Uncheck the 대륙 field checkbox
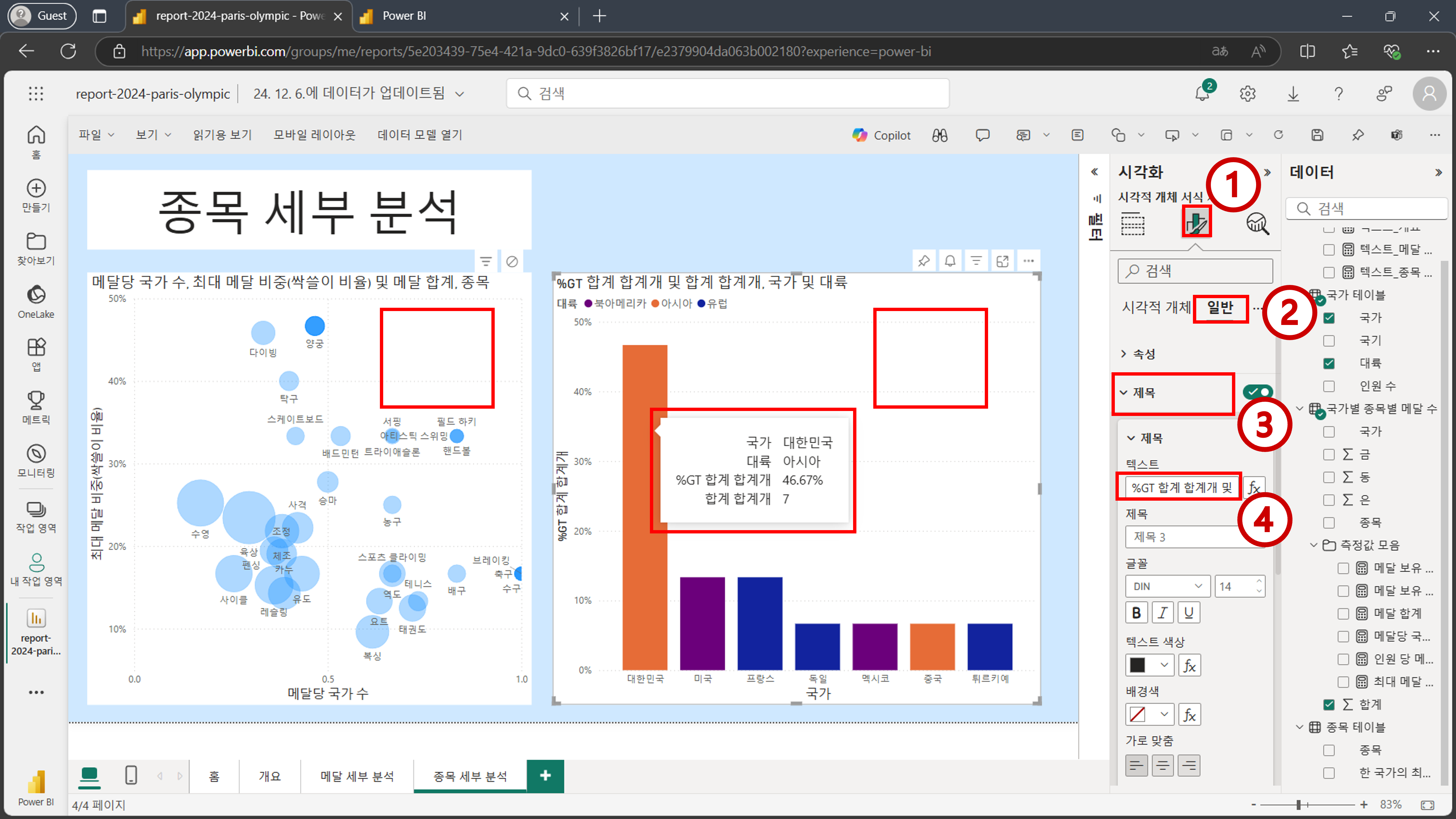The height and width of the screenshot is (819, 1456). [1329, 363]
